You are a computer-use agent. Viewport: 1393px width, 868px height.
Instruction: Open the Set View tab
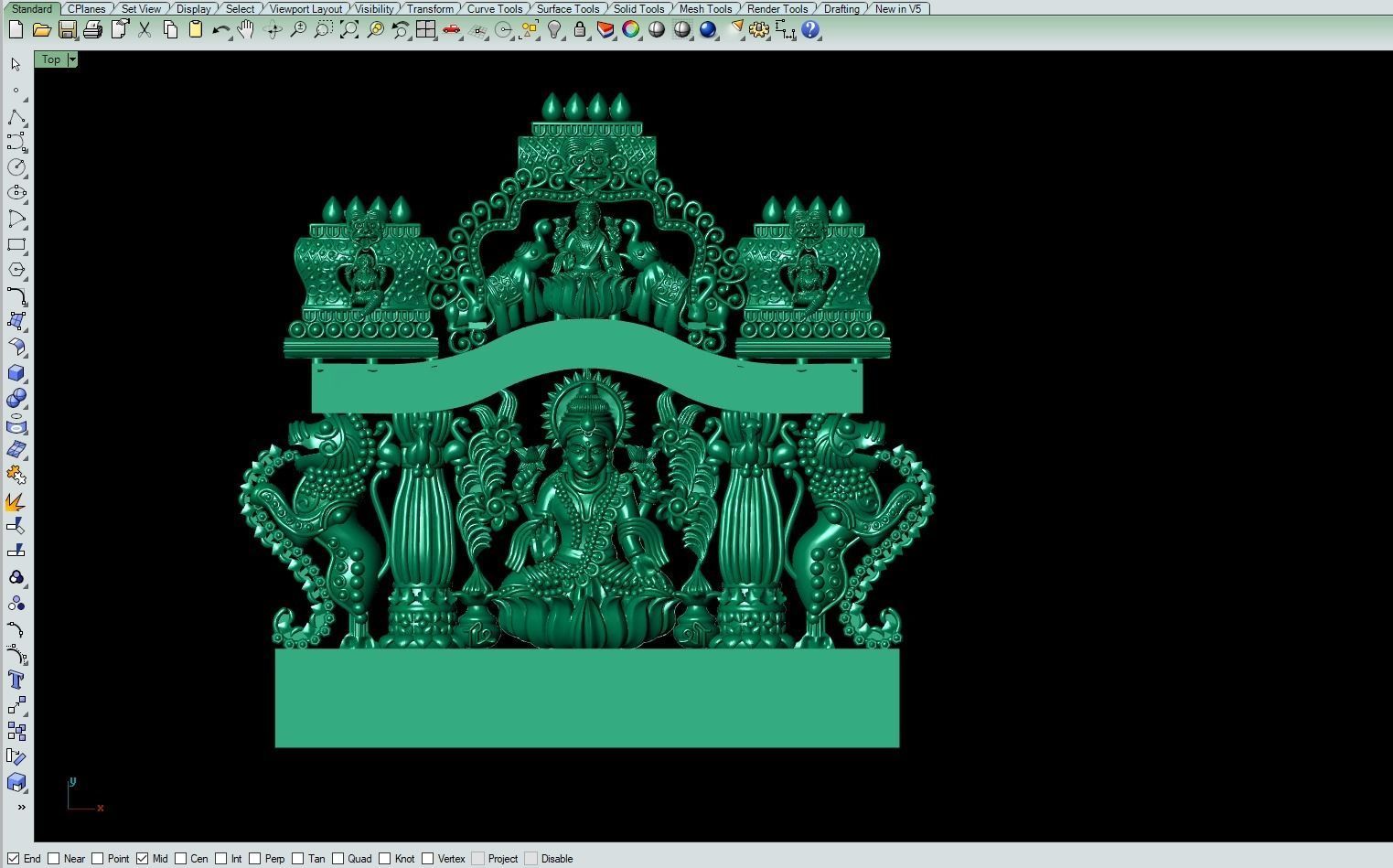pyautogui.click(x=141, y=8)
